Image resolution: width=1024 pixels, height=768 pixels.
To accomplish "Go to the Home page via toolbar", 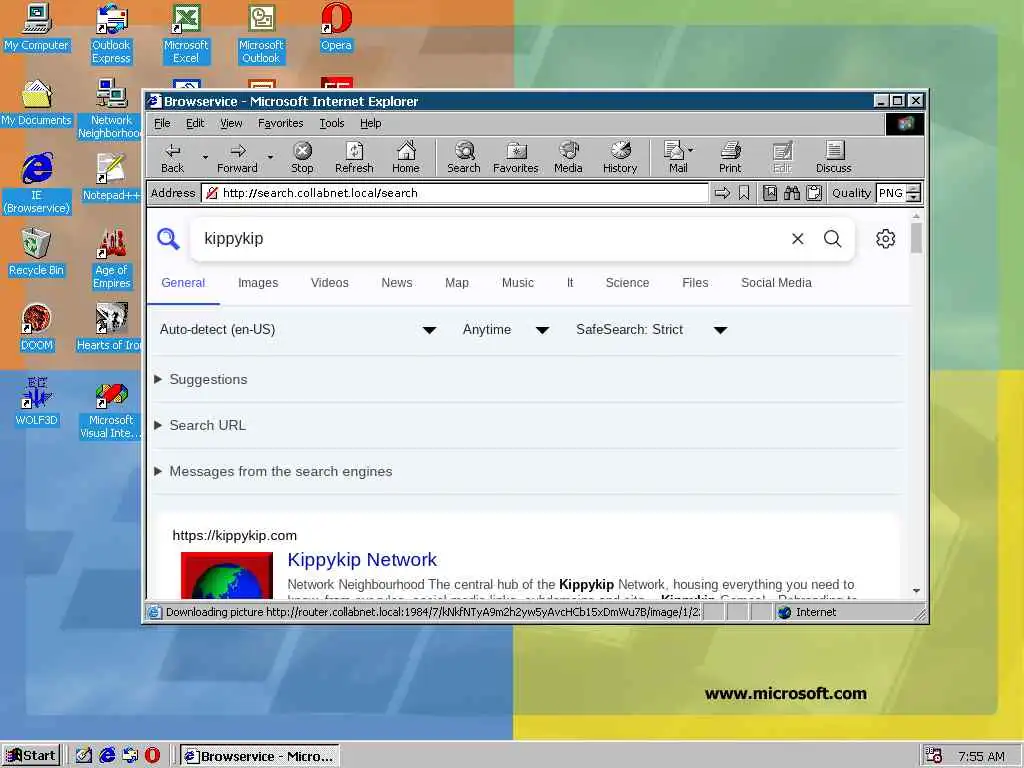I will click(406, 157).
